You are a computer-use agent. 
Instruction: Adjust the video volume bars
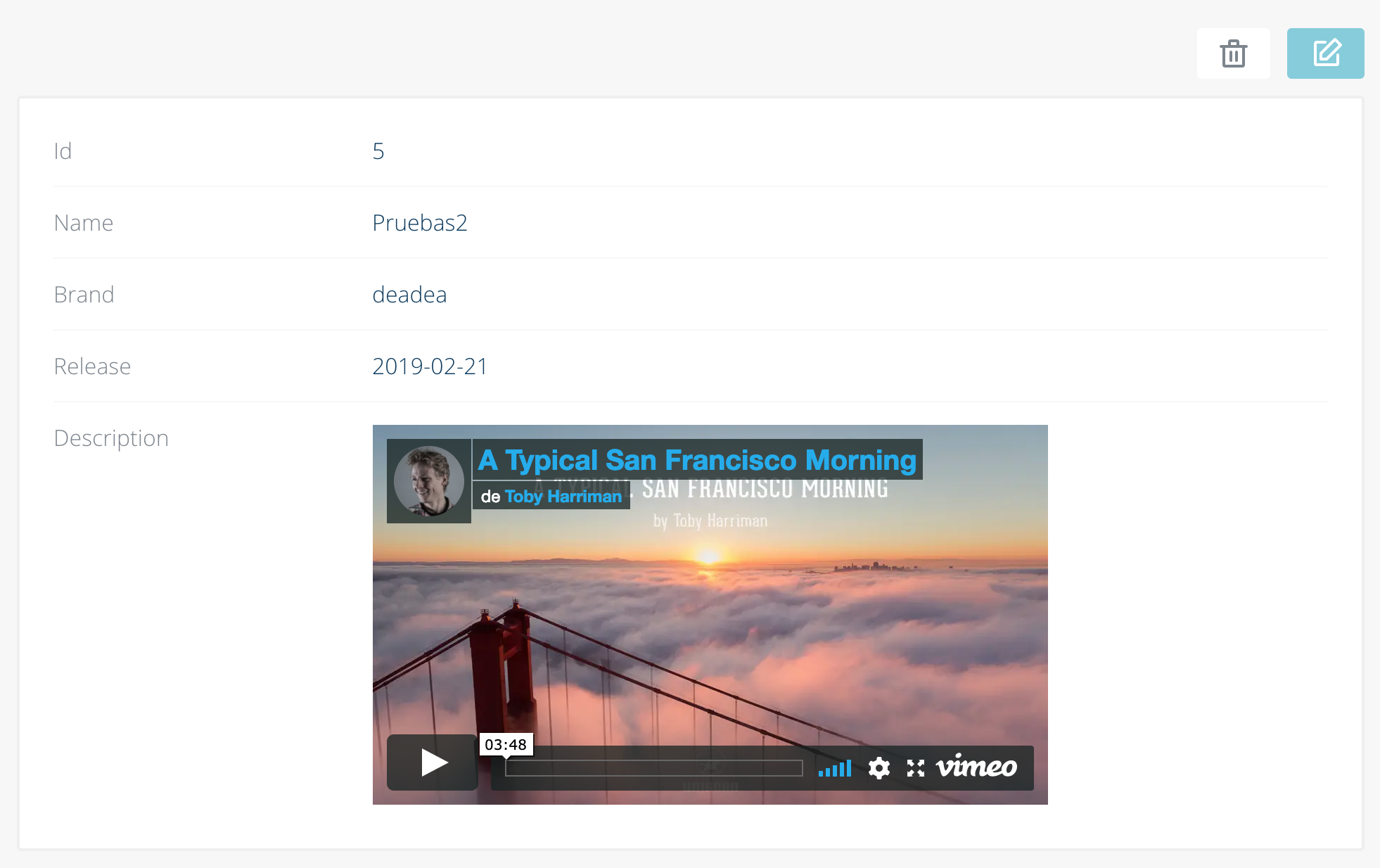tap(835, 768)
